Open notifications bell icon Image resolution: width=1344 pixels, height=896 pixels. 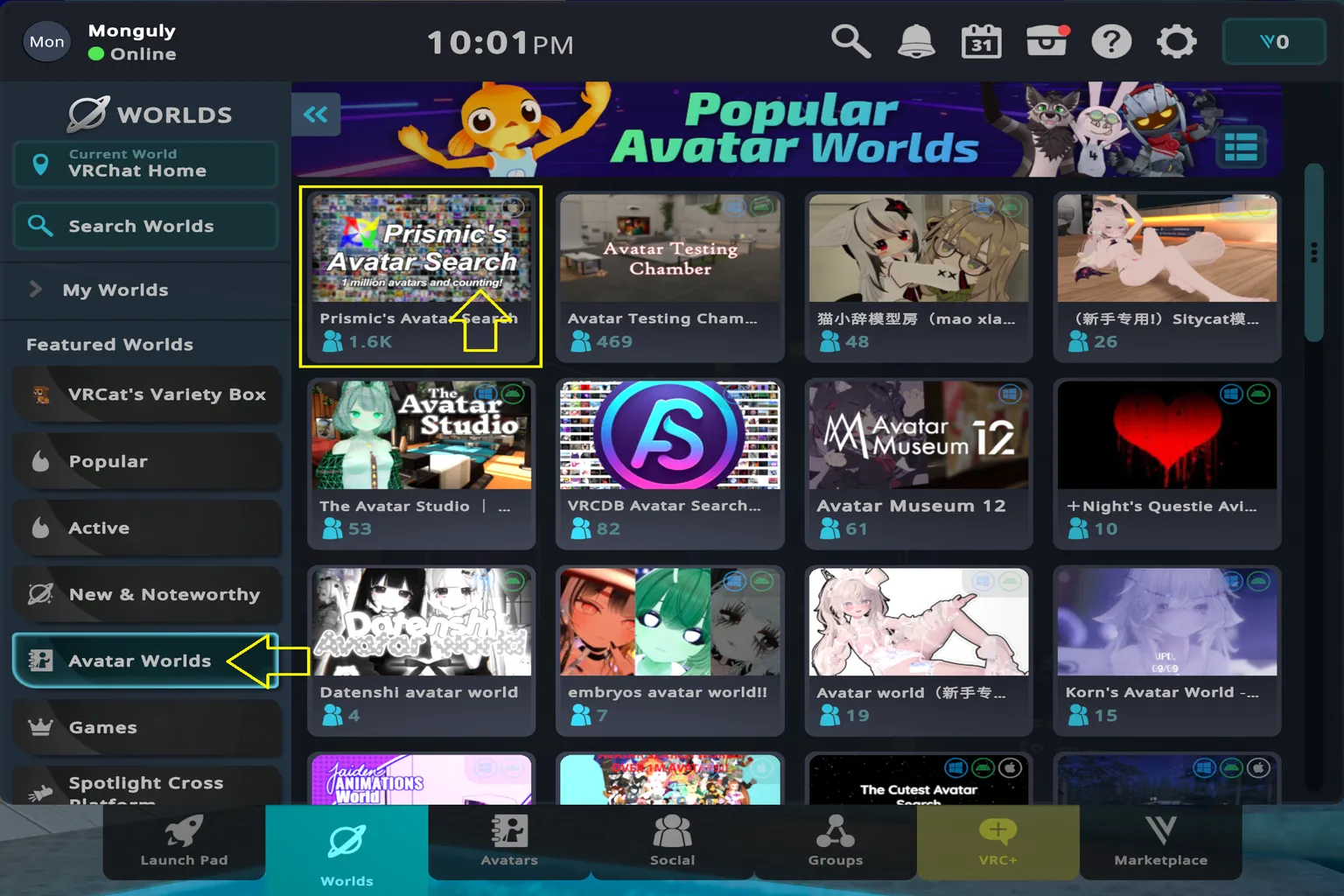(916, 41)
